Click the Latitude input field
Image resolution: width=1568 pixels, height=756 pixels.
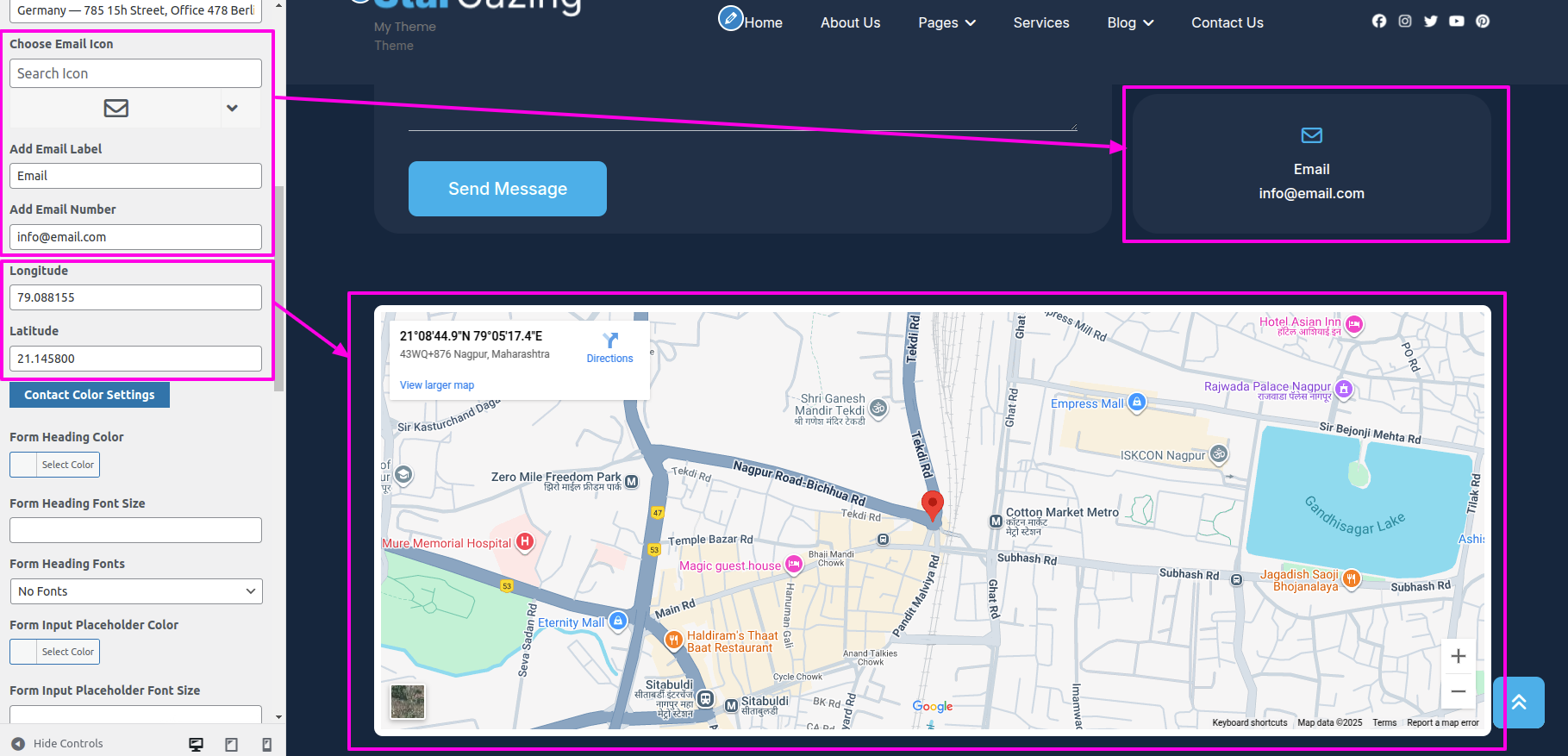click(135, 359)
